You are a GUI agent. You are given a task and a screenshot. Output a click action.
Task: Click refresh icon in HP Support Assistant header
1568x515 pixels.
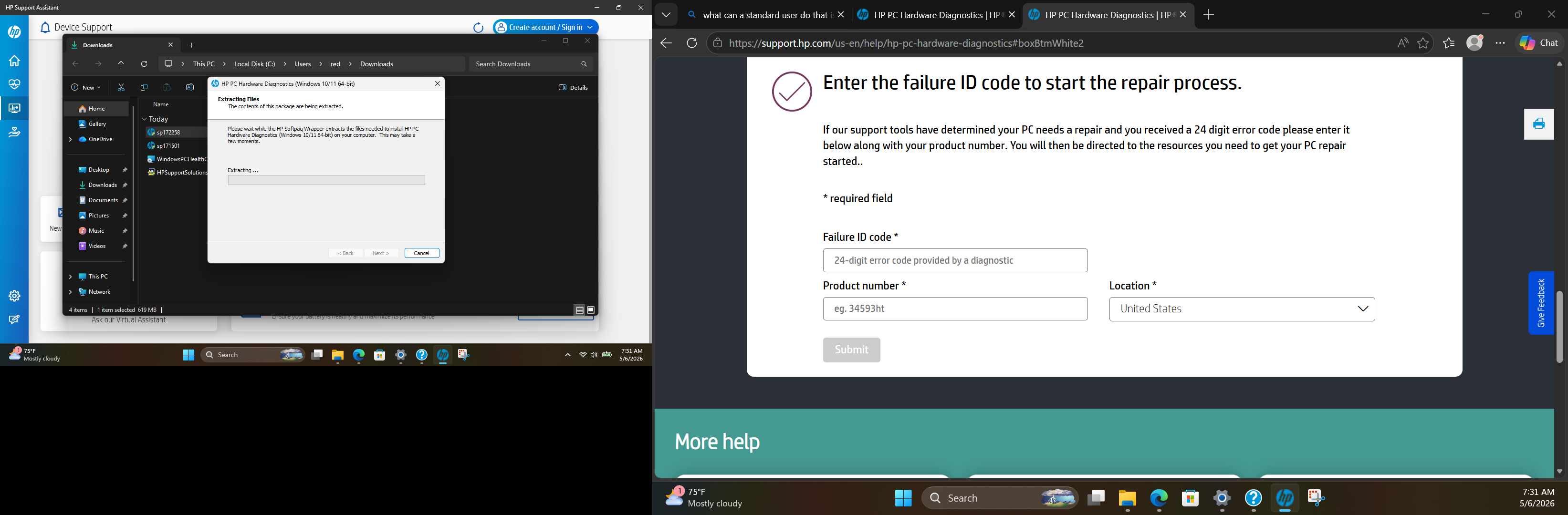click(479, 27)
